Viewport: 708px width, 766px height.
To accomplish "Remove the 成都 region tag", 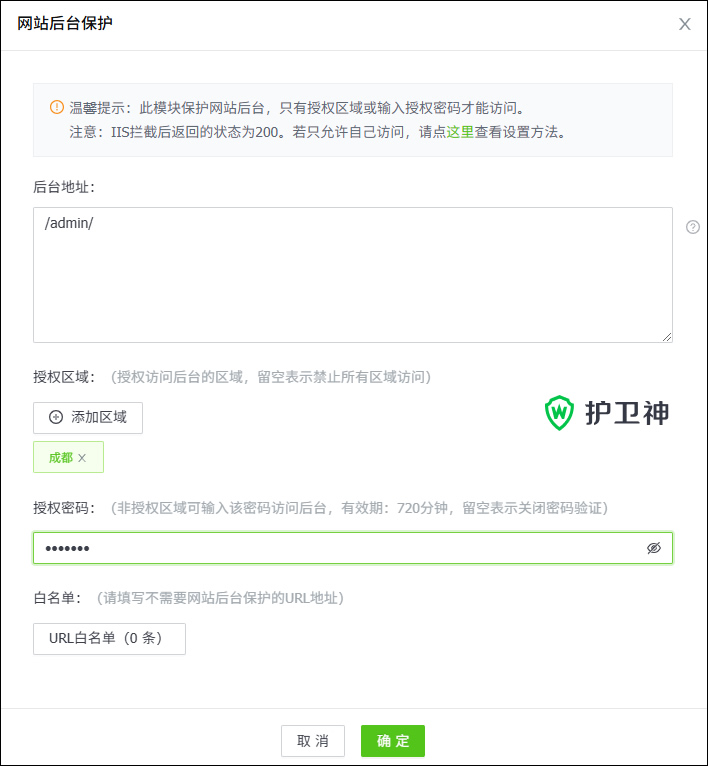I will (x=82, y=458).
